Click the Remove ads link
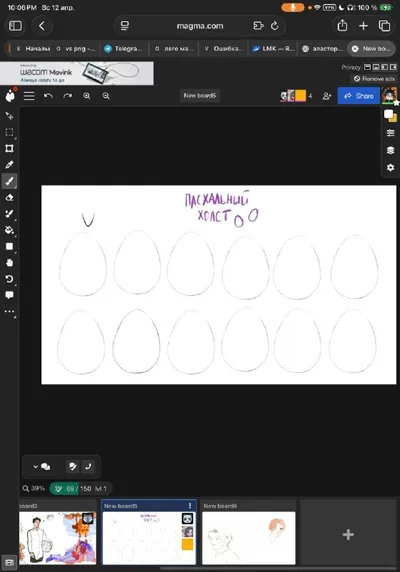The width and height of the screenshot is (400, 572). 374,78
